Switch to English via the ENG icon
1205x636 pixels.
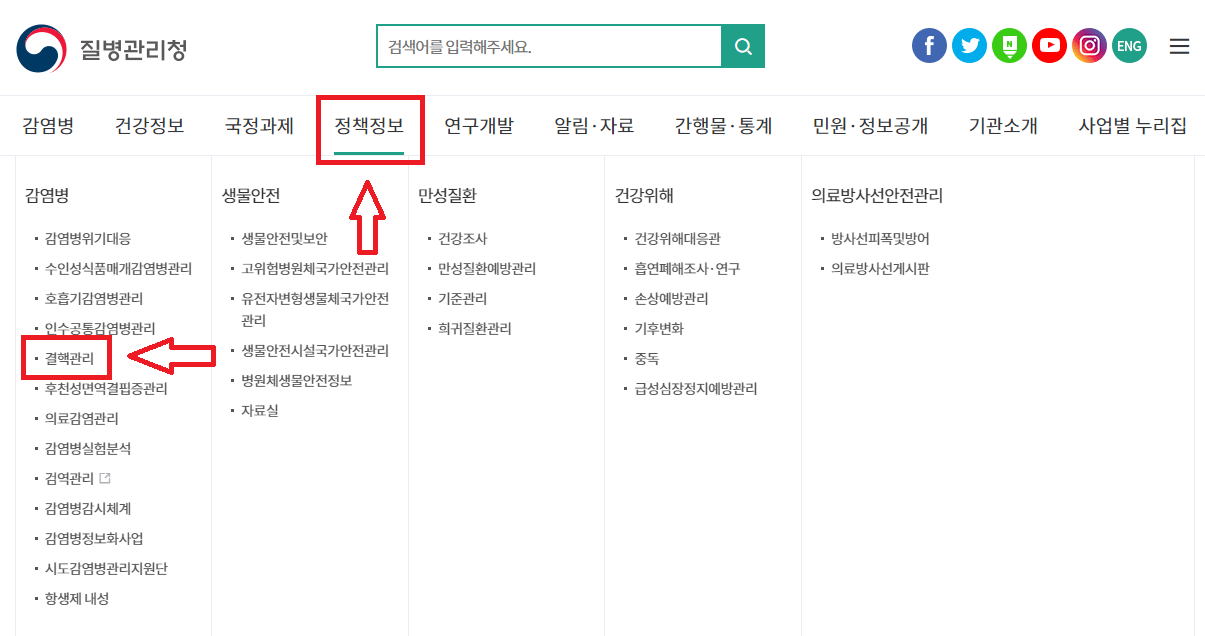tap(1129, 45)
